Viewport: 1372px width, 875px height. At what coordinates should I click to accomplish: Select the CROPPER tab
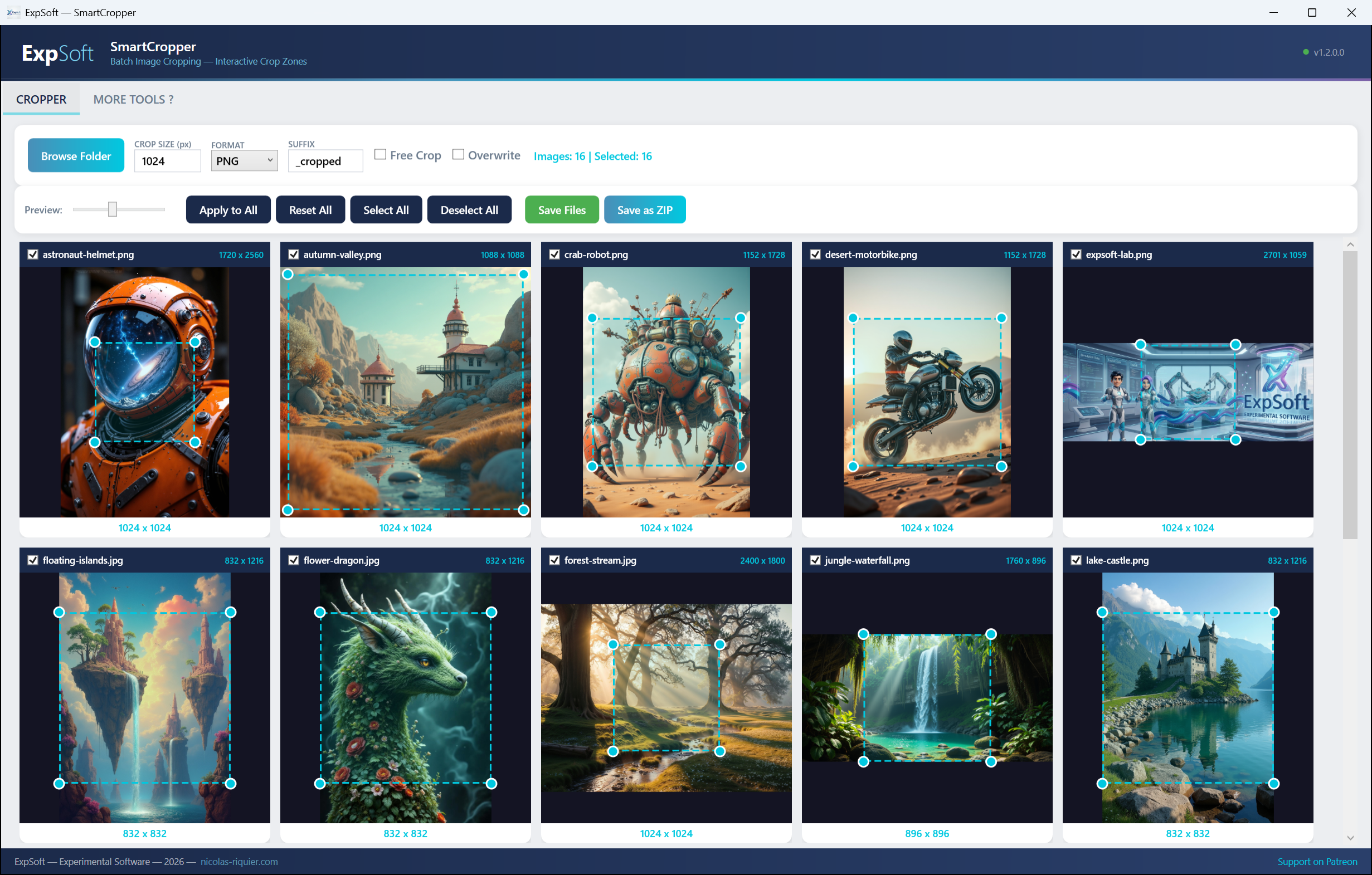pyautogui.click(x=41, y=100)
